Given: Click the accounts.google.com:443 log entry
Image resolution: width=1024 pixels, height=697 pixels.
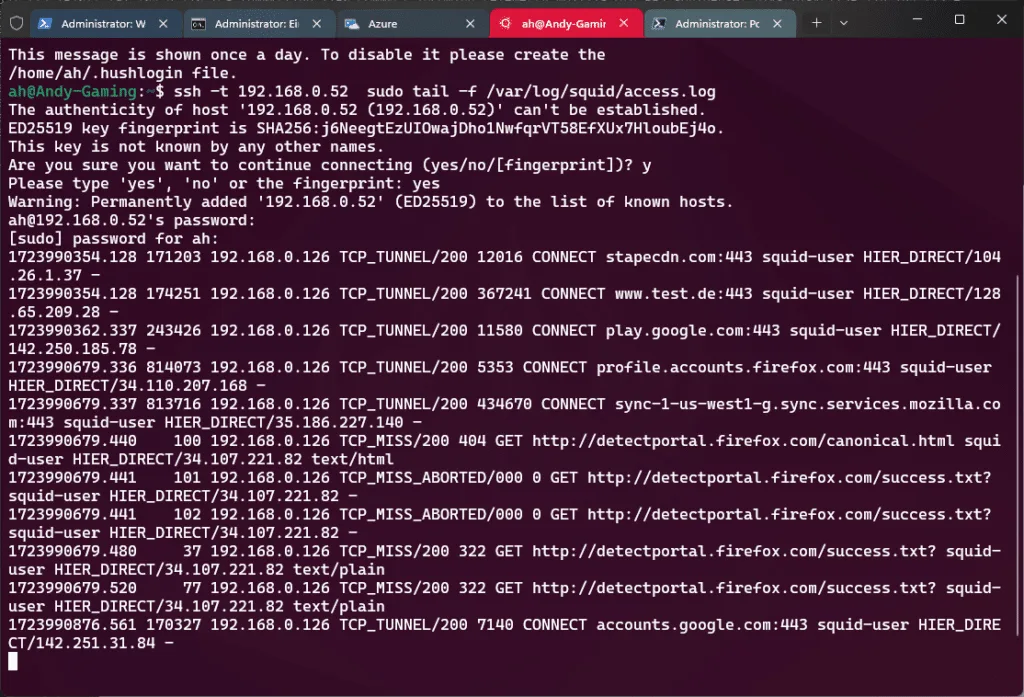Looking at the screenshot, I should (504, 634).
